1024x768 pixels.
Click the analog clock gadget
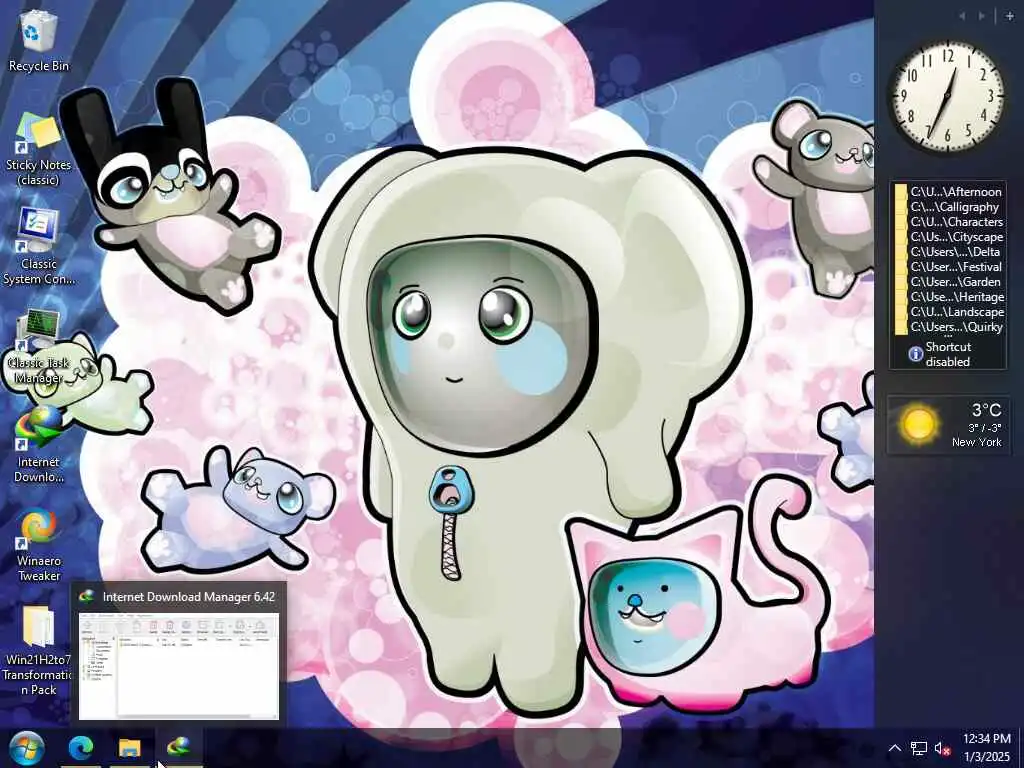pos(948,96)
